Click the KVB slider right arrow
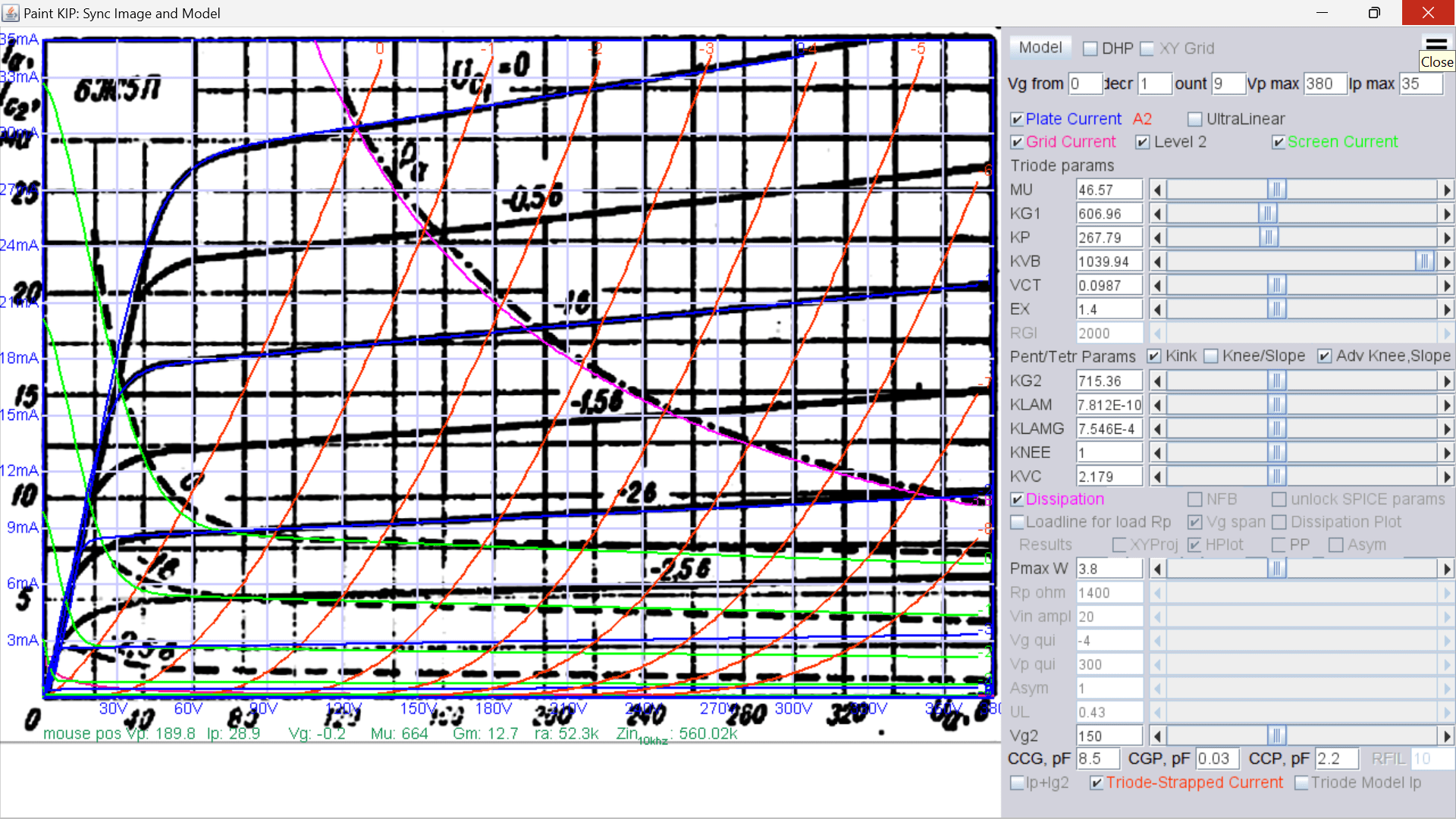This screenshot has height=819, width=1456. (x=1446, y=262)
